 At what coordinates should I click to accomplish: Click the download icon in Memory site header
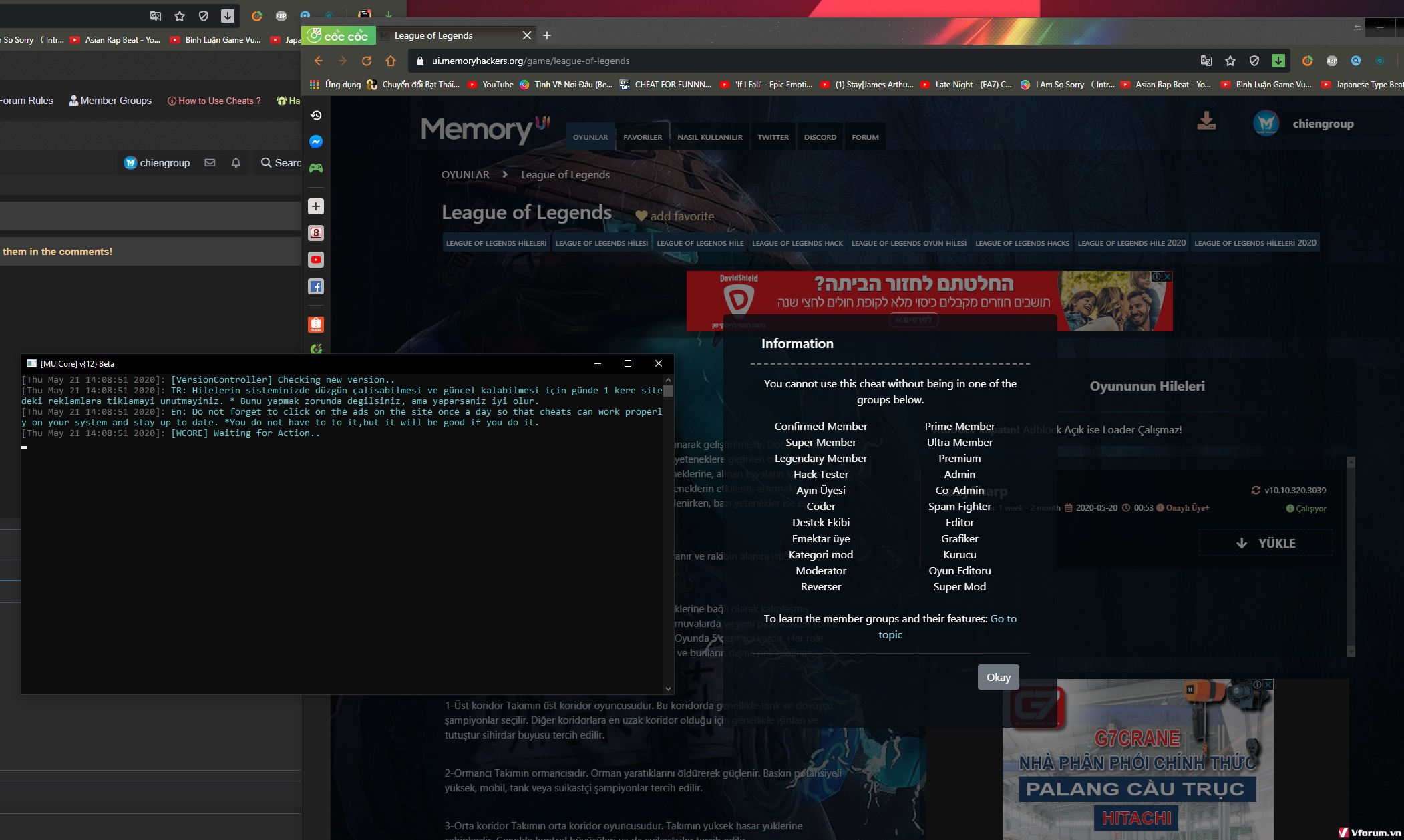pyautogui.click(x=1206, y=121)
